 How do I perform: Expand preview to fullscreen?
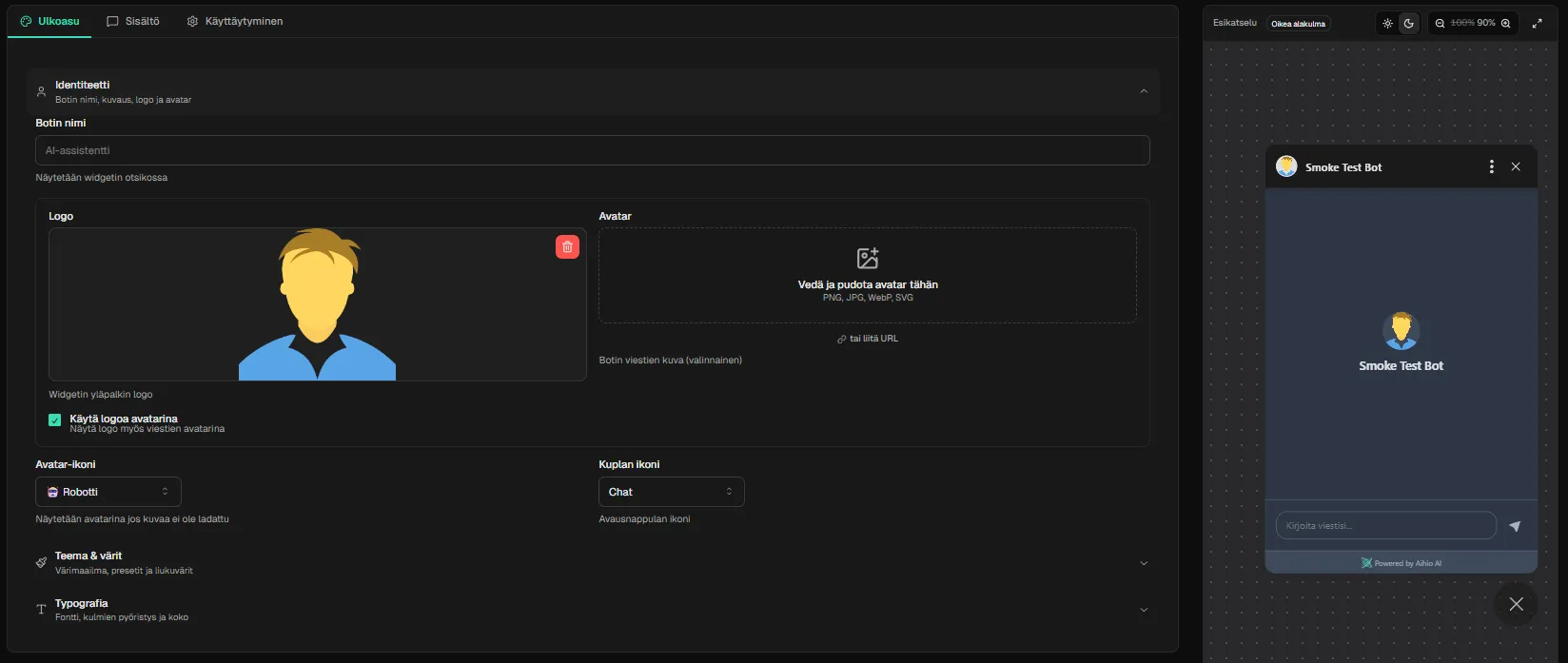click(x=1537, y=24)
